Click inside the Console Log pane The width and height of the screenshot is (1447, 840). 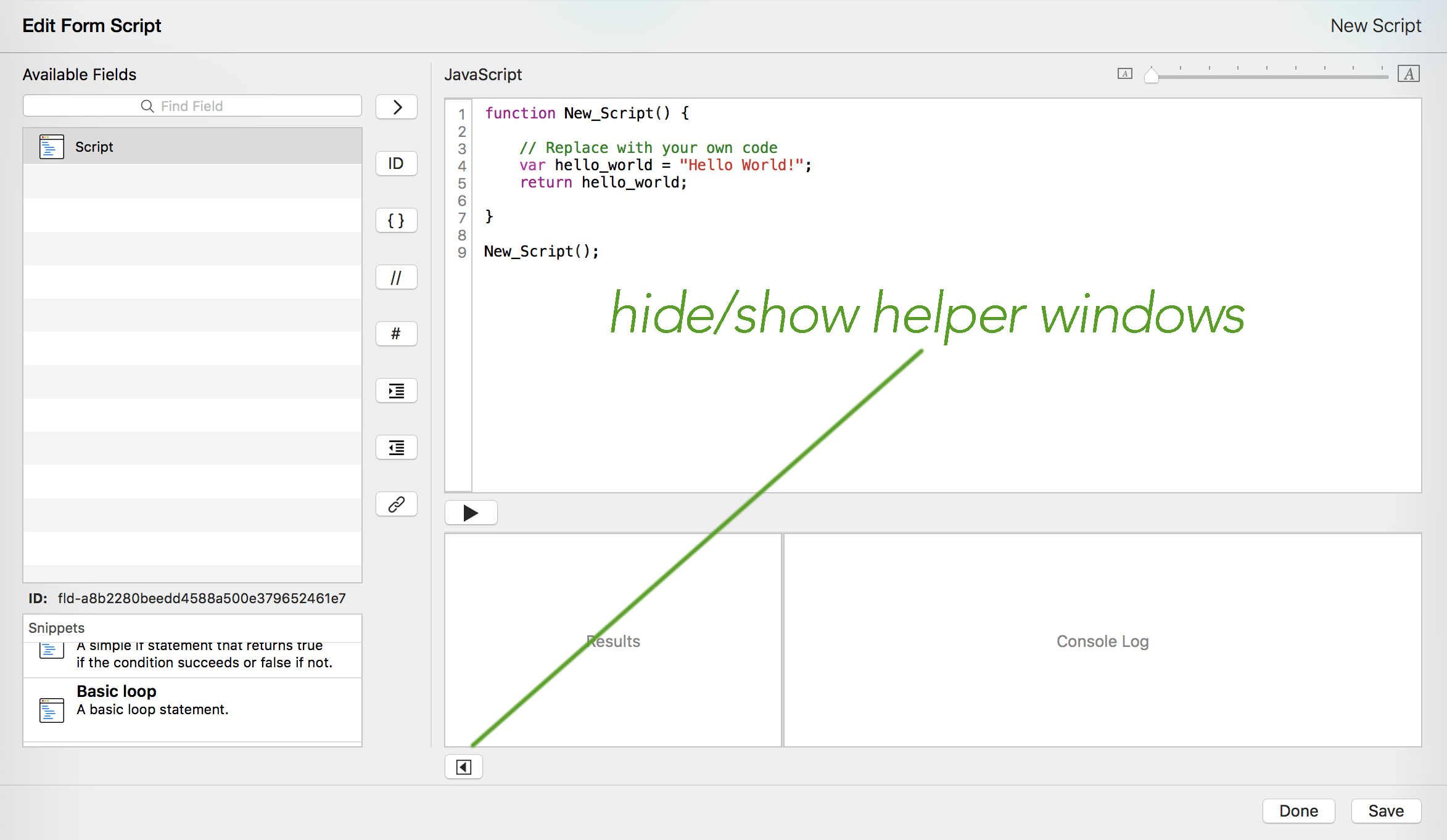[x=1102, y=641]
